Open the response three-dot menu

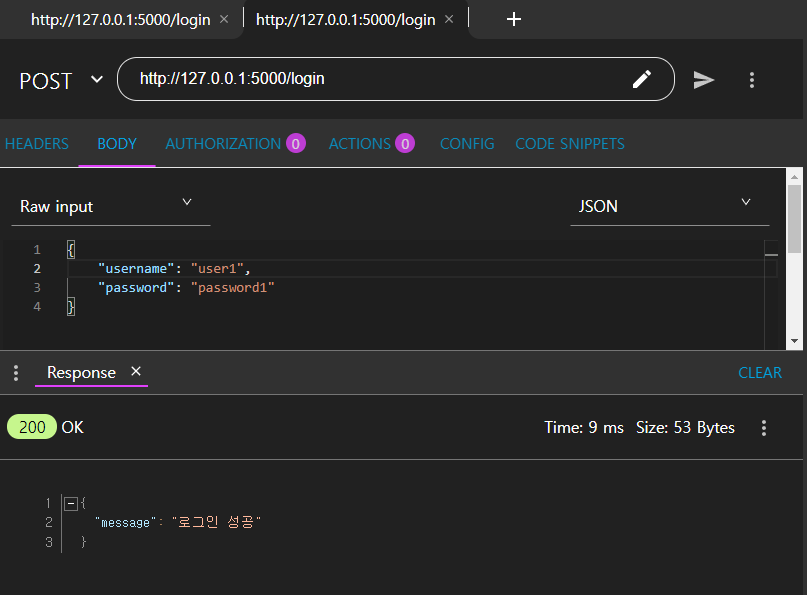763,427
